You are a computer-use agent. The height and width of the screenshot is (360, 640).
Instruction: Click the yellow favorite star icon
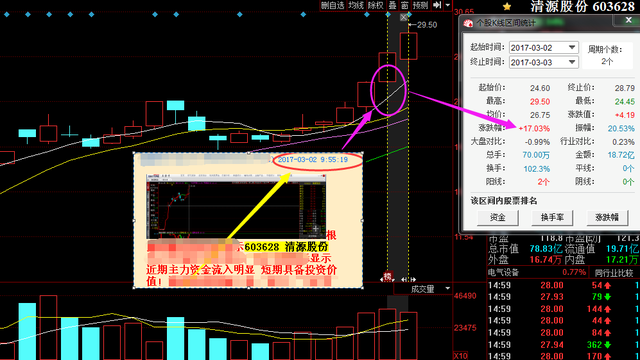click(x=507, y=7)
